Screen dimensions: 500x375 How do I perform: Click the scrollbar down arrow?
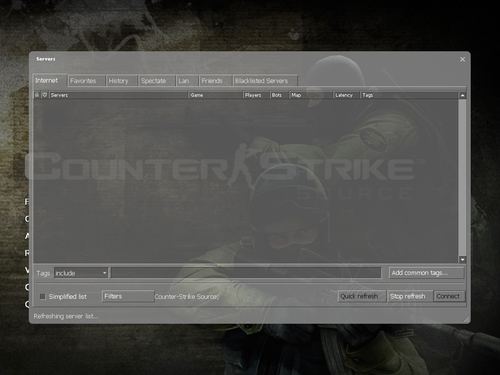pos(462,259)
